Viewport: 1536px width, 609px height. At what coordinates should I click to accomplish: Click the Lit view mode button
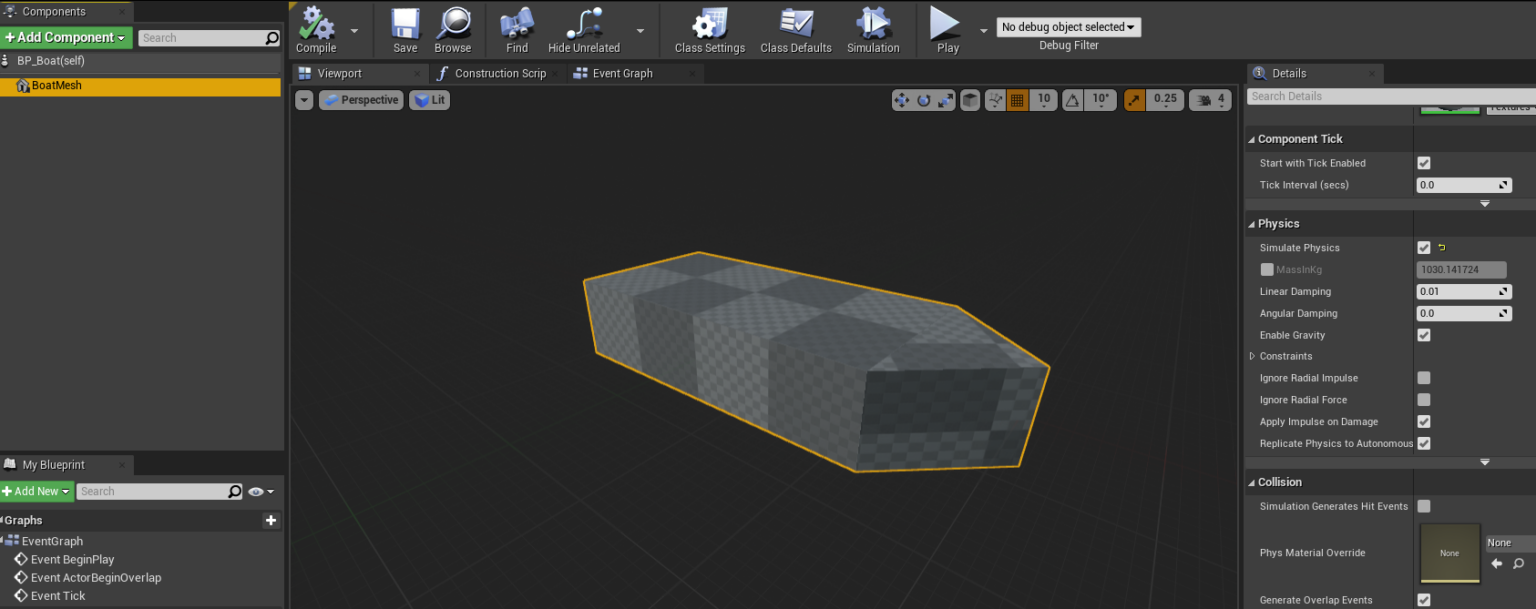pyautogui.click(x=430, y=100)
